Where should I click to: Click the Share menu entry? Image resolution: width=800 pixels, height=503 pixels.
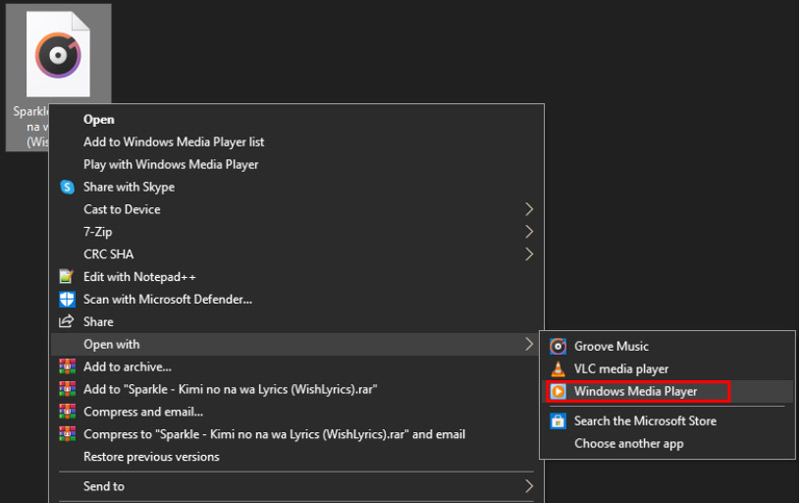point(297,321)
